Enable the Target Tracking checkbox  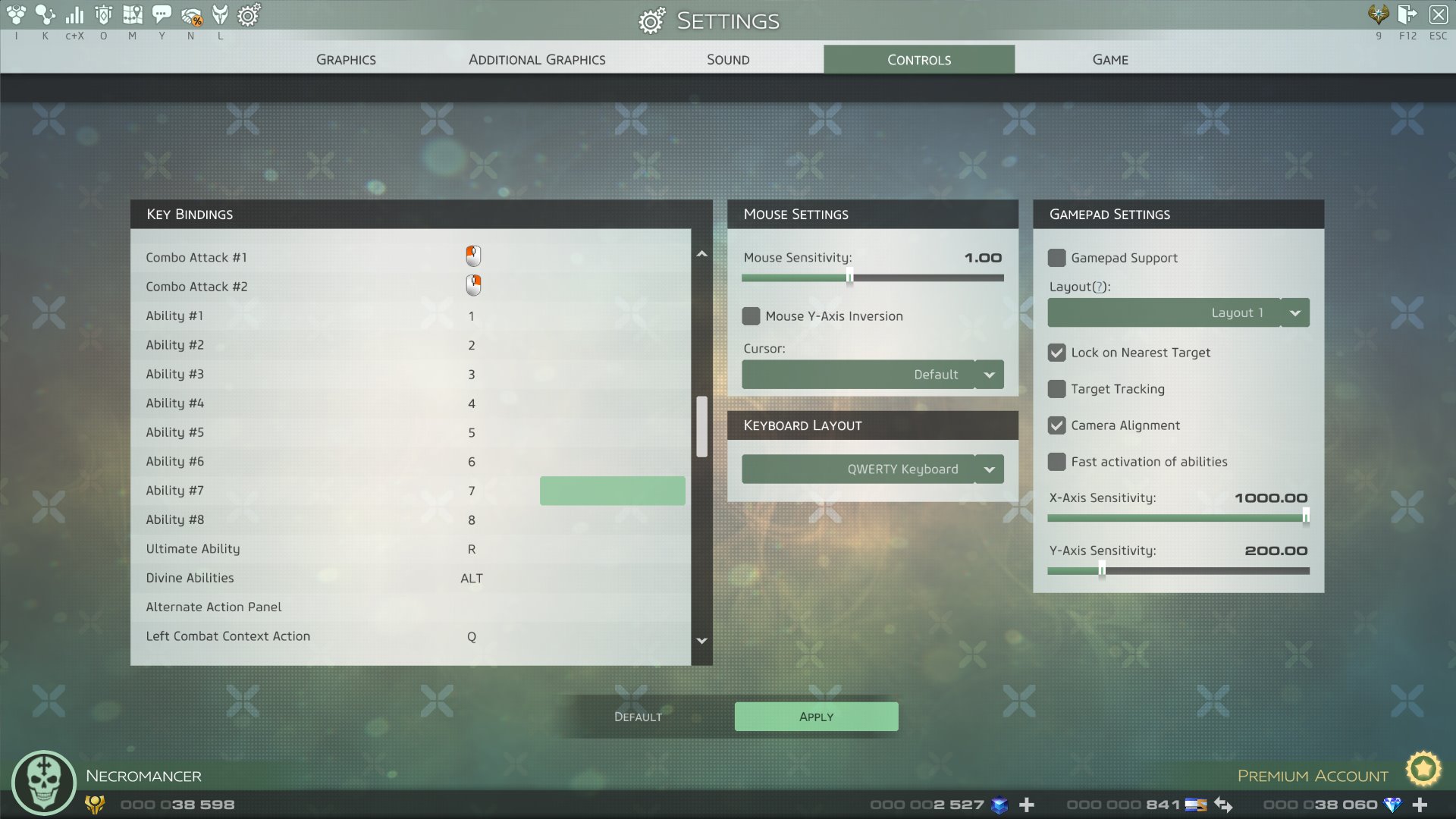click(x=1056, y=389)
